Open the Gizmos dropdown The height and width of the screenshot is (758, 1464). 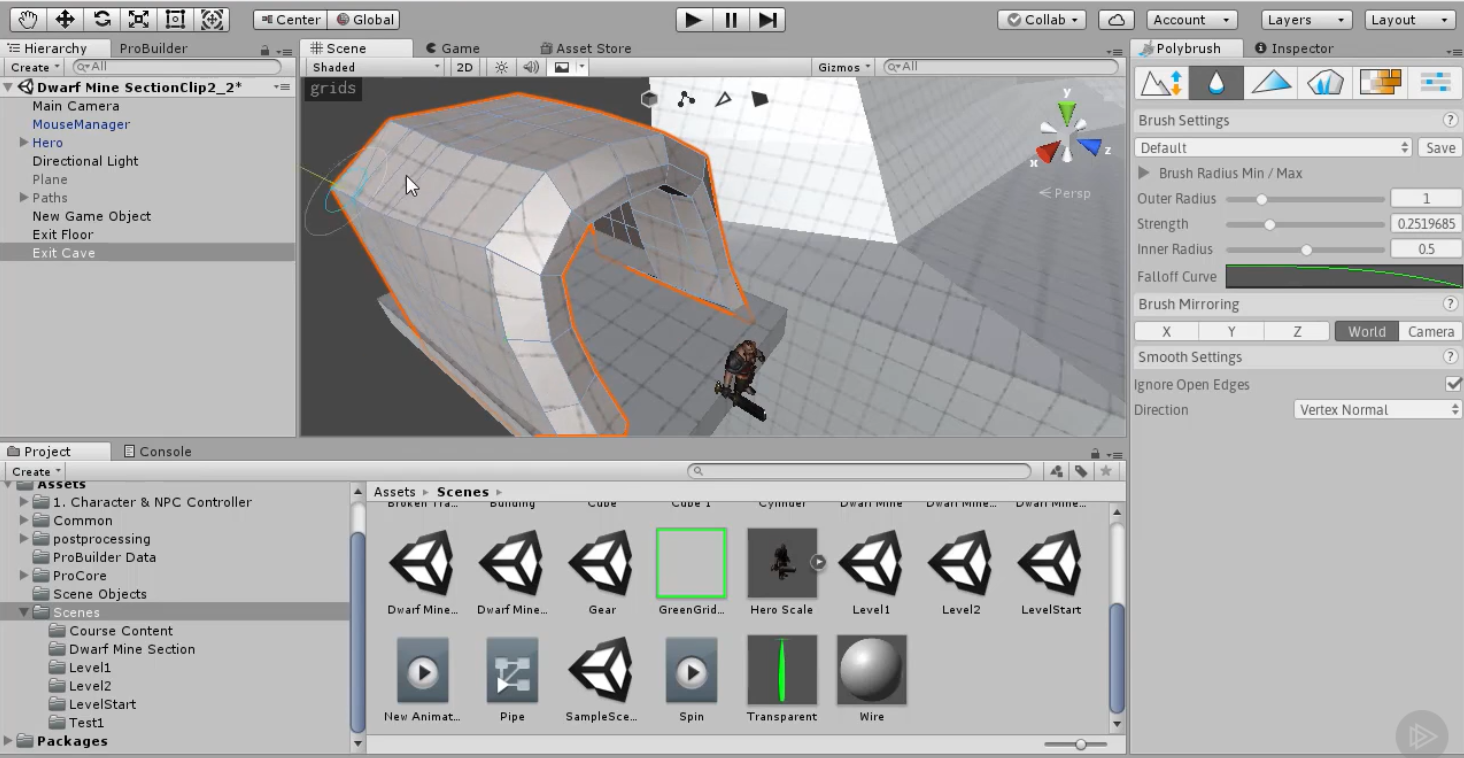pos(844,67)
